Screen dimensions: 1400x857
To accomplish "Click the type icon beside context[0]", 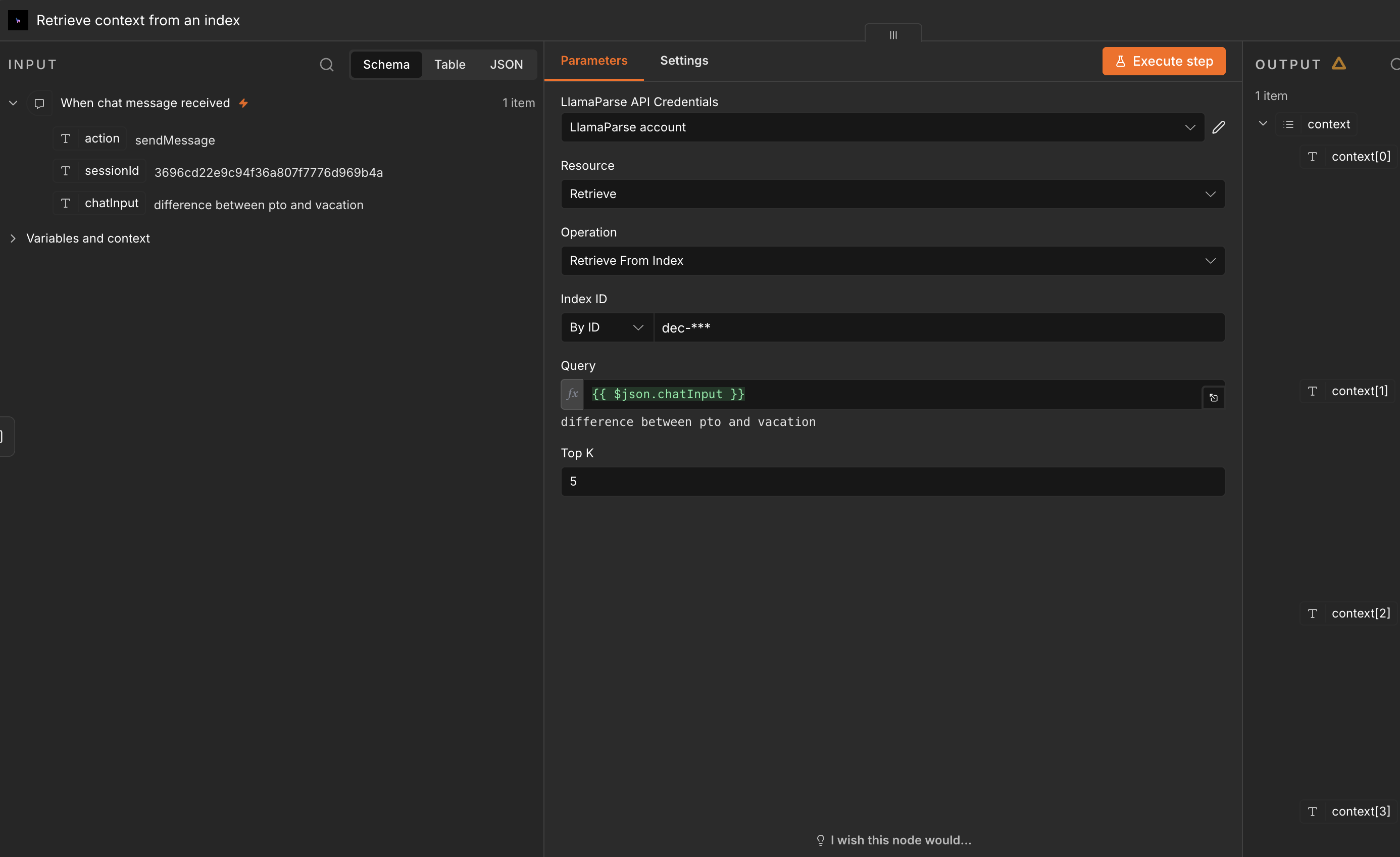I will point(1313,157).
